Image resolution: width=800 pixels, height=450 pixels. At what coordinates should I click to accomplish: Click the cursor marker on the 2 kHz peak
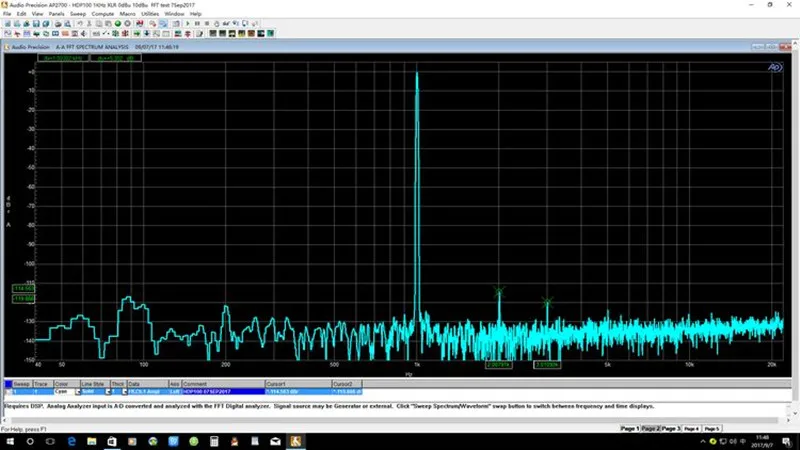[499, 292]
